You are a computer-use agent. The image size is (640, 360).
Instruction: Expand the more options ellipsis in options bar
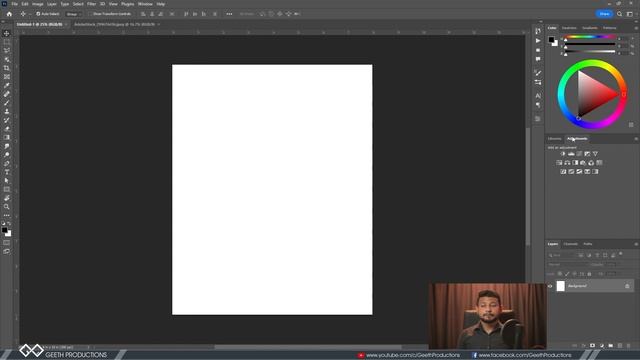(229, 14)
